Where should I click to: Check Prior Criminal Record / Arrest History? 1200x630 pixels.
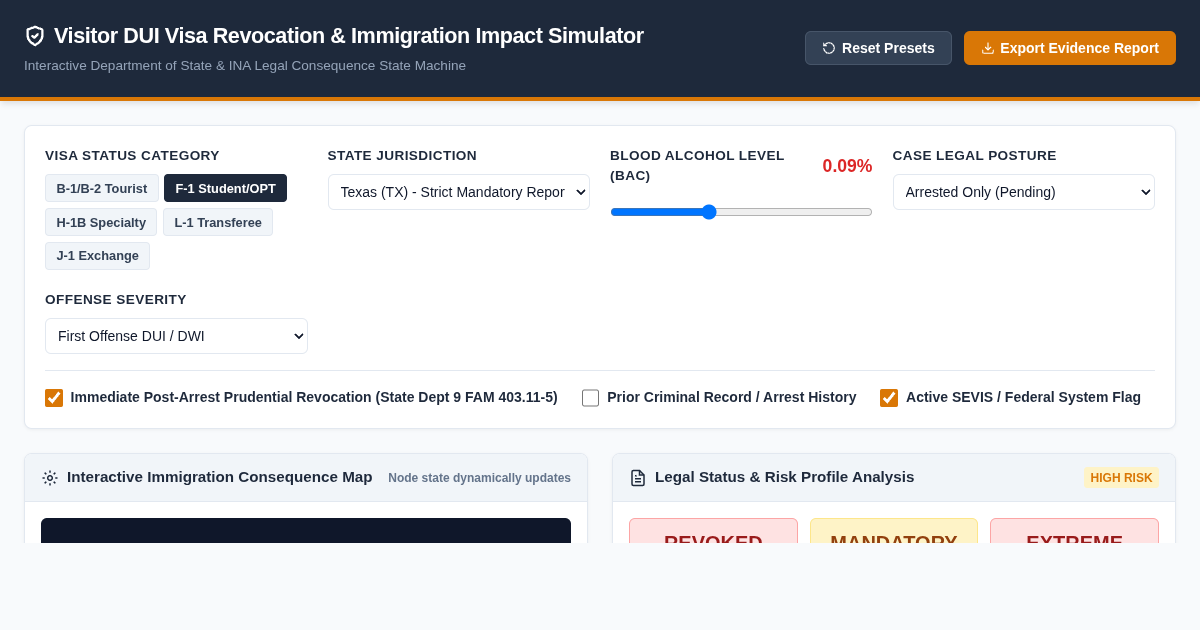(x=591, y=398)
